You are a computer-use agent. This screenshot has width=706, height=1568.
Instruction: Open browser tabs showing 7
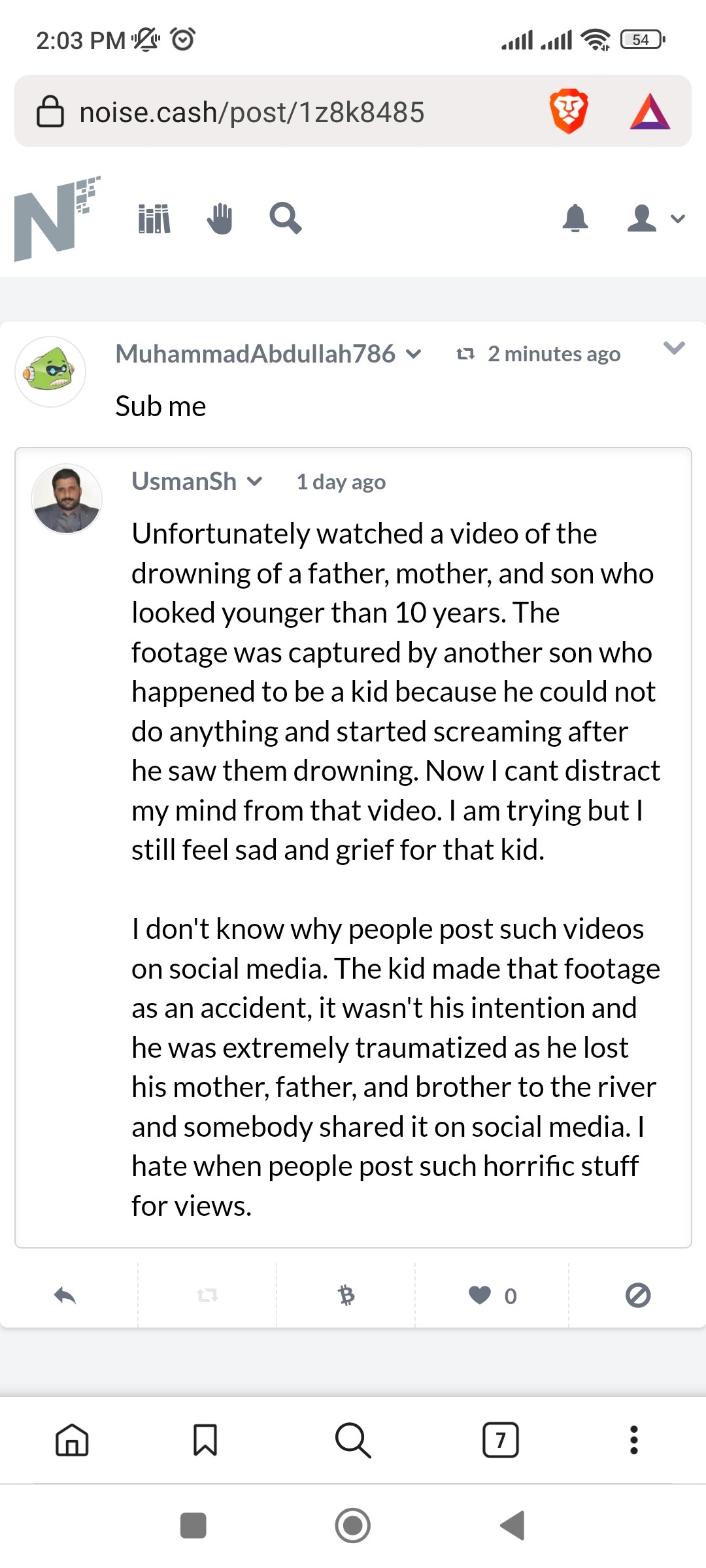coord(501,1440)
